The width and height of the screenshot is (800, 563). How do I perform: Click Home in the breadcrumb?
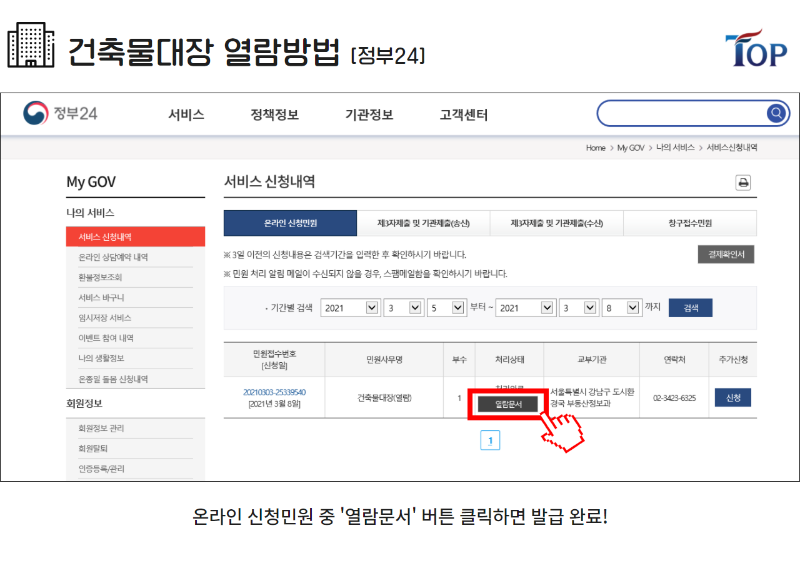(595, 148)
